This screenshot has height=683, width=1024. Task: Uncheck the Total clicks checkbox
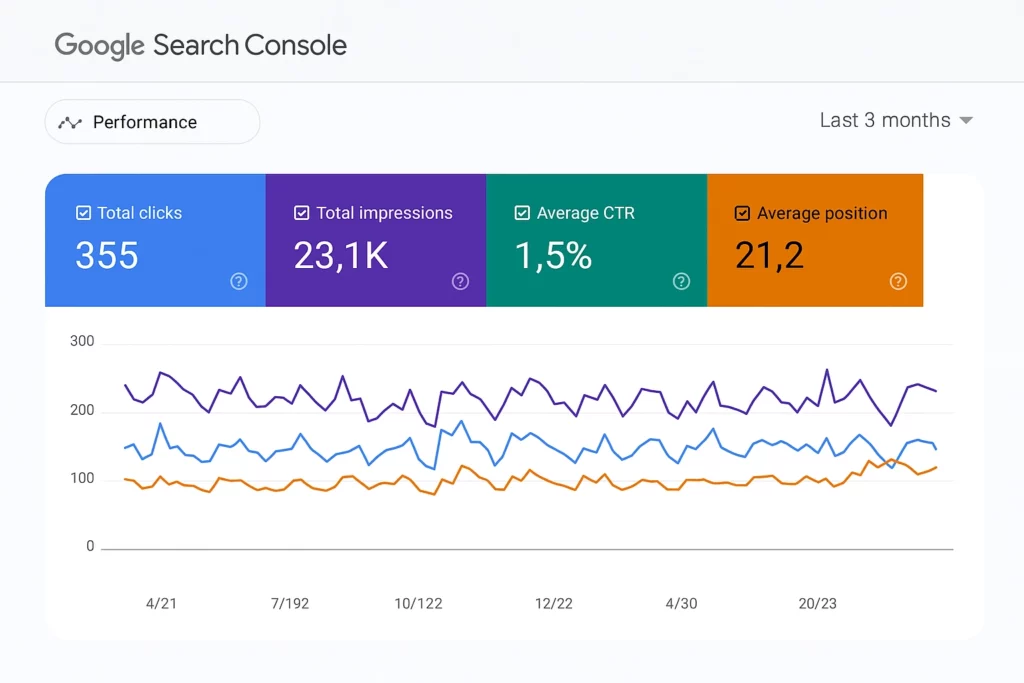tap(81, 212)
